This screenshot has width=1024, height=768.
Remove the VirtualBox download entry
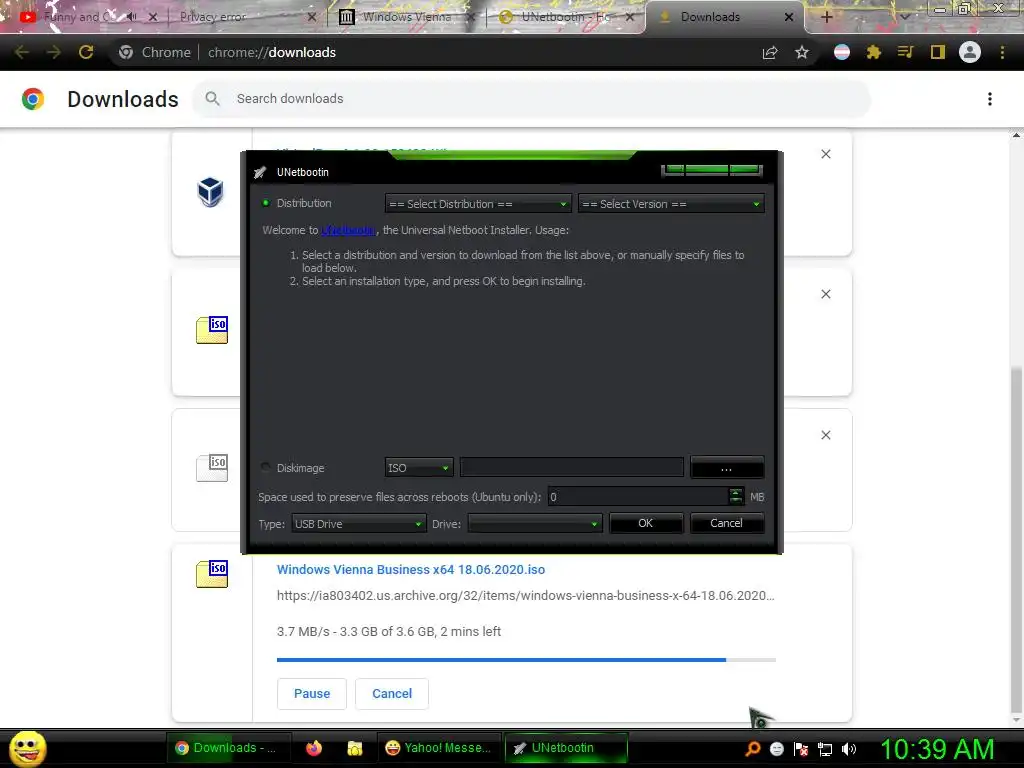point(826,154)
